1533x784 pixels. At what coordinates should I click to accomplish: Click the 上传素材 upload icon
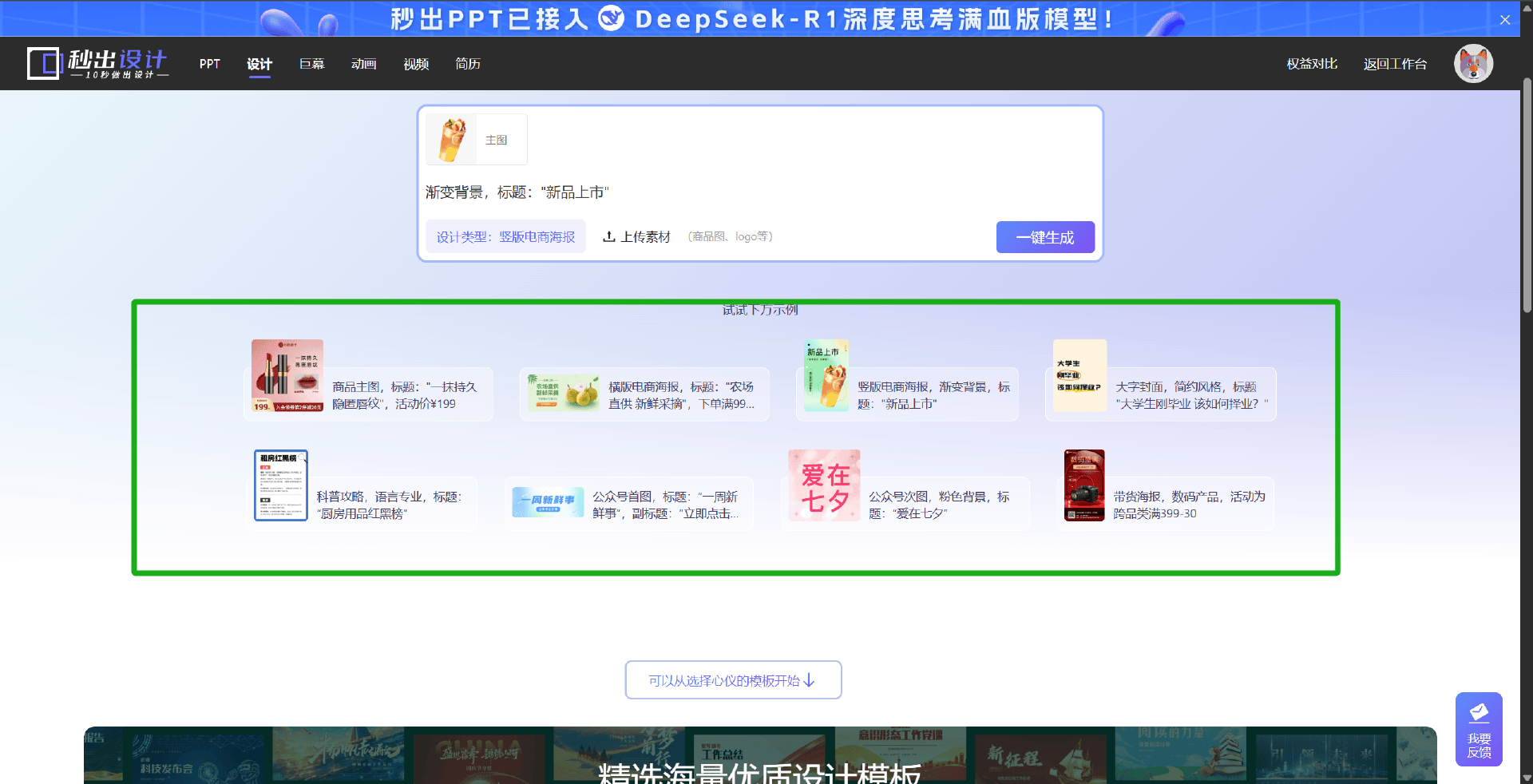(608, 237)
